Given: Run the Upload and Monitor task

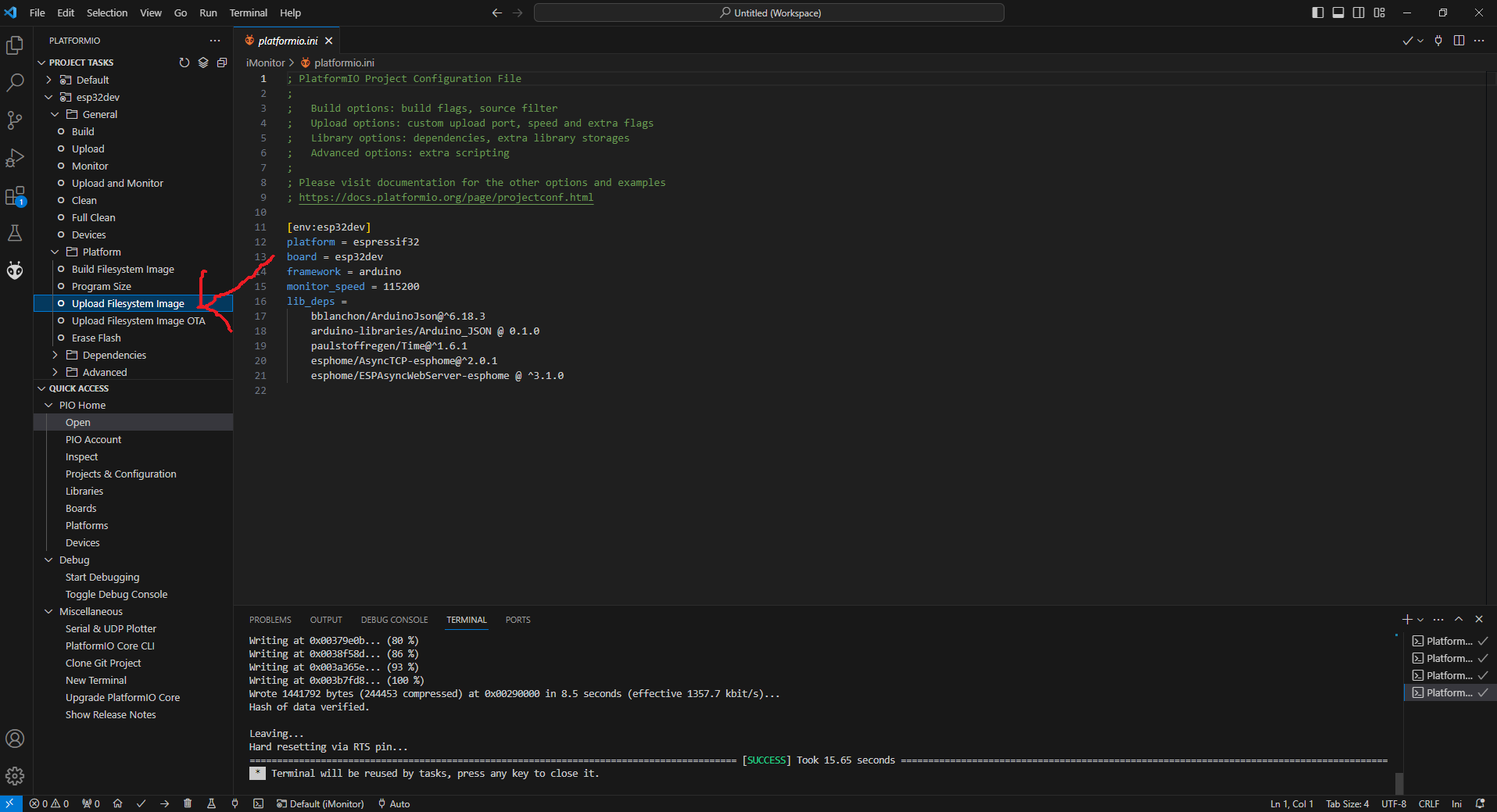Looking at the screenshot, I should point(117,183).
